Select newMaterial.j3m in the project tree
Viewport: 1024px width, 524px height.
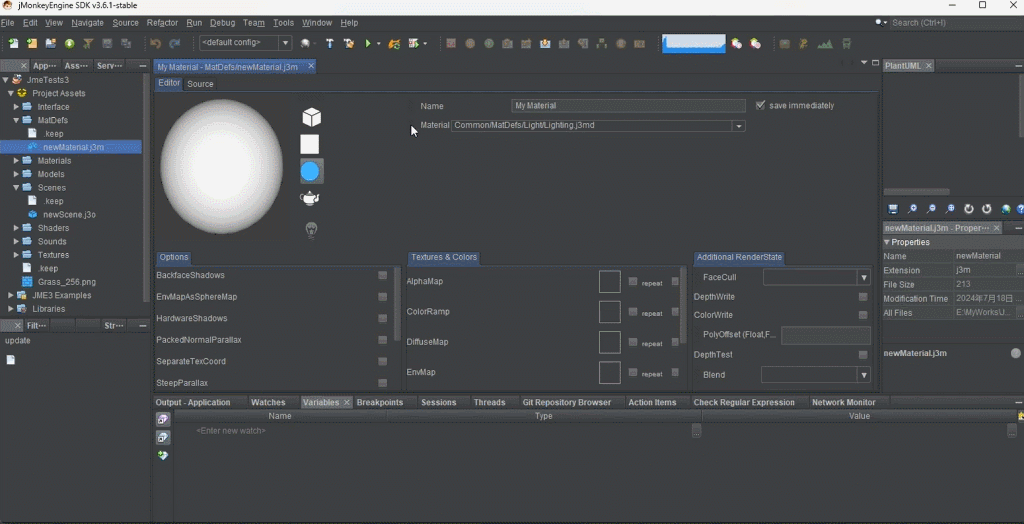71,147
